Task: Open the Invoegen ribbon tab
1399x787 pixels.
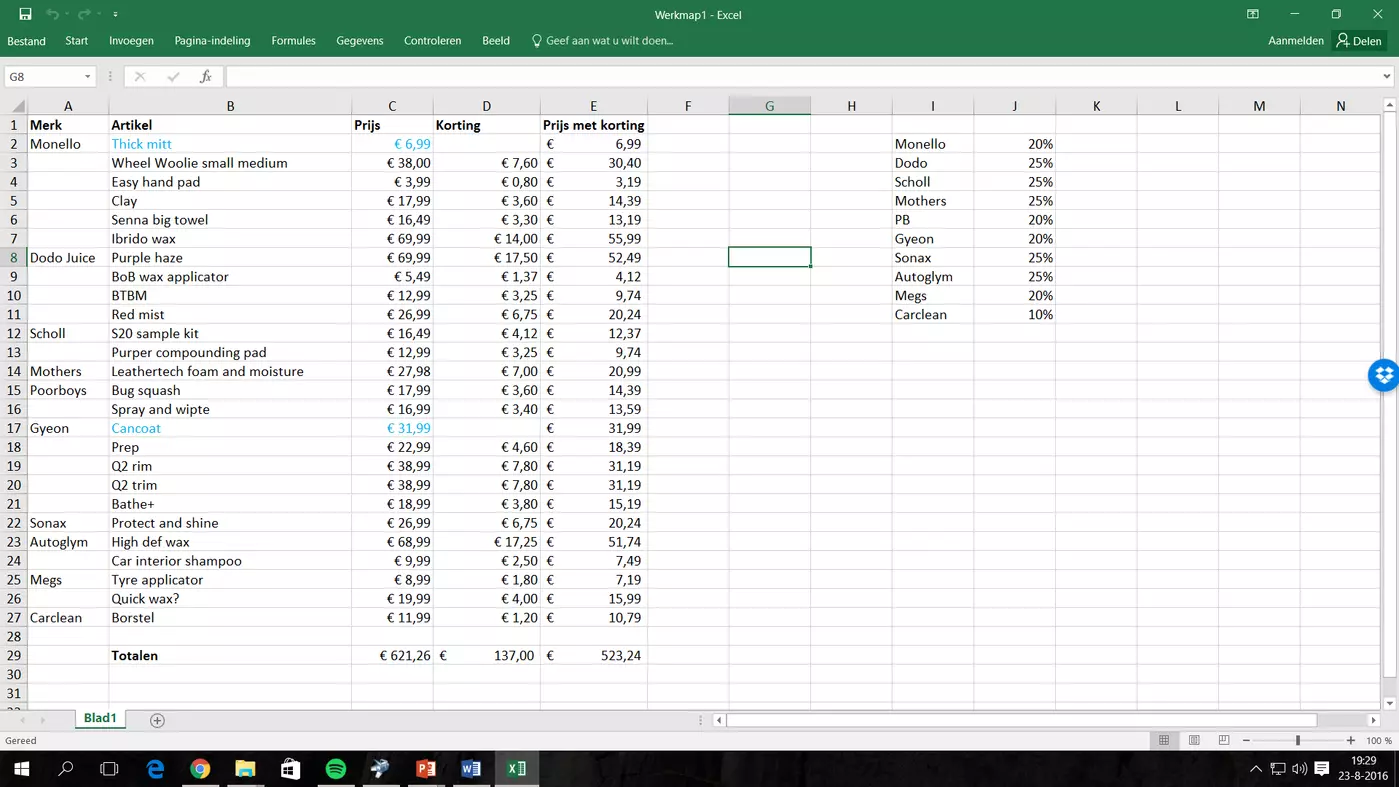Action: point(131,41)
